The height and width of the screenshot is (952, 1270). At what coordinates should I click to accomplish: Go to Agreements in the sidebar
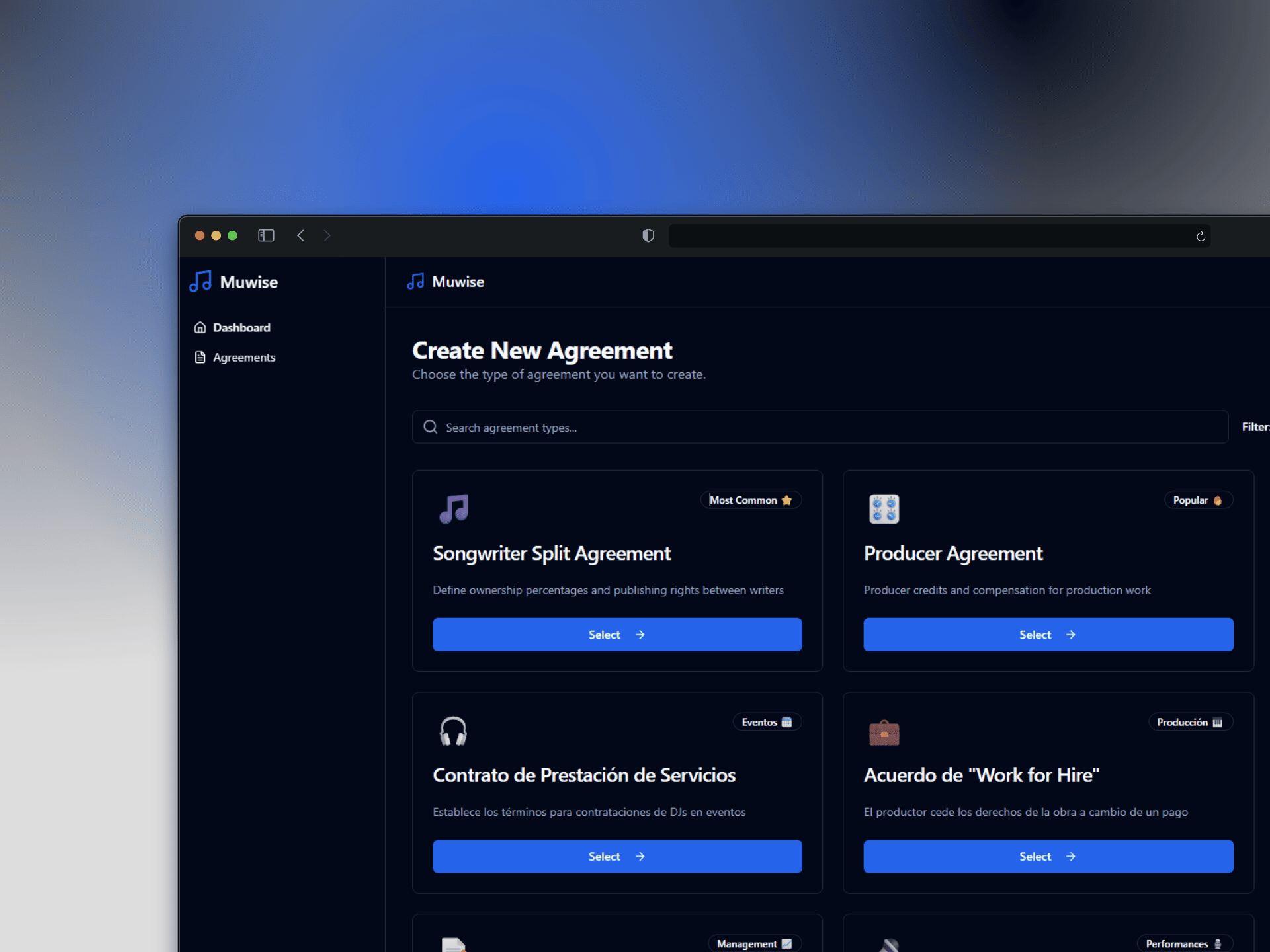(x=235, y=357)
